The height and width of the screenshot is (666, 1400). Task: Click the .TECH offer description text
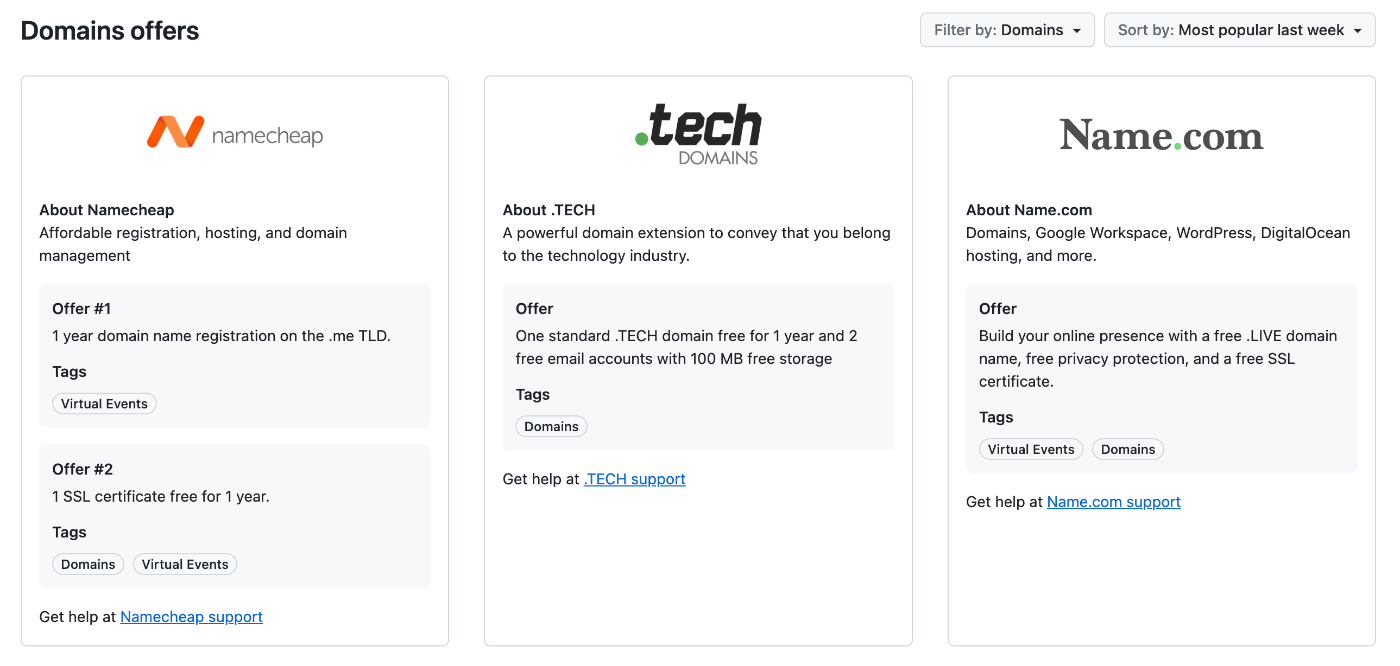point(686,347)
